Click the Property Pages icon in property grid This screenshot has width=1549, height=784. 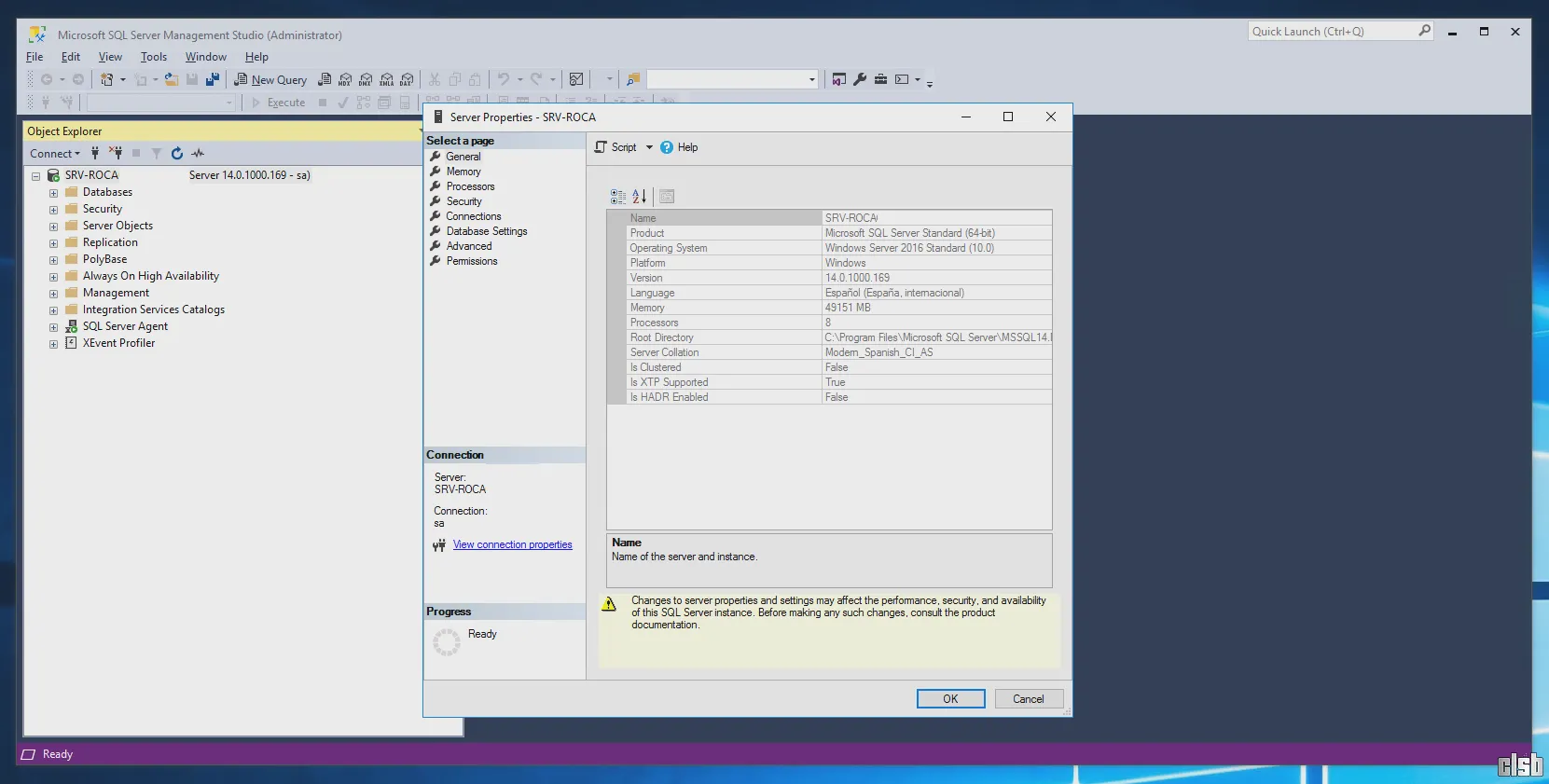tap(667, 197)
